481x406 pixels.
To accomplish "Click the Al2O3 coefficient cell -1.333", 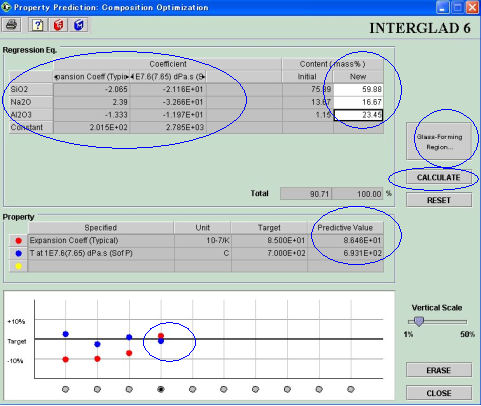I will (x=92, y=115).
